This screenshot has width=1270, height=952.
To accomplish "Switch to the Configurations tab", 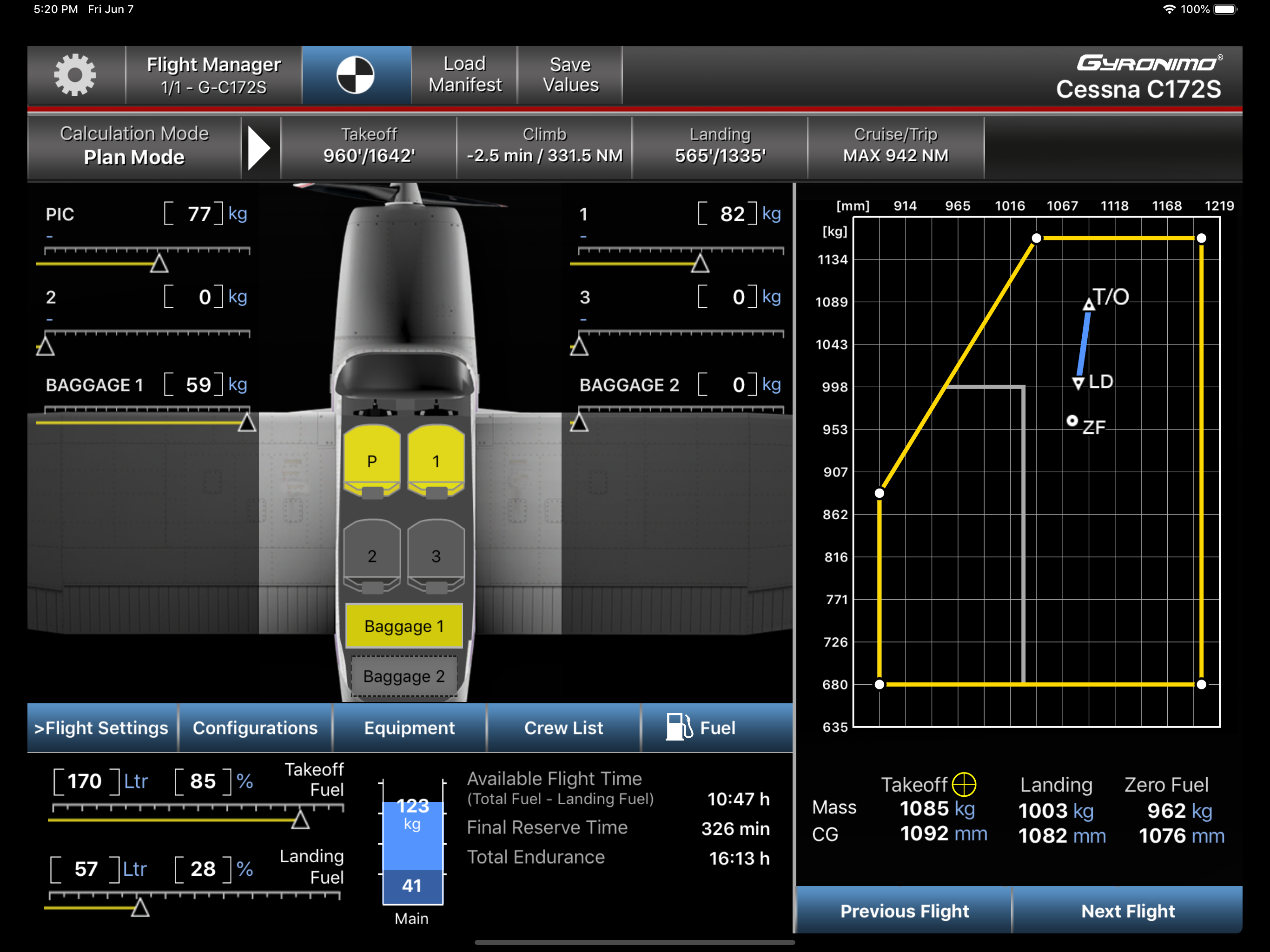I will click(255, 727).
